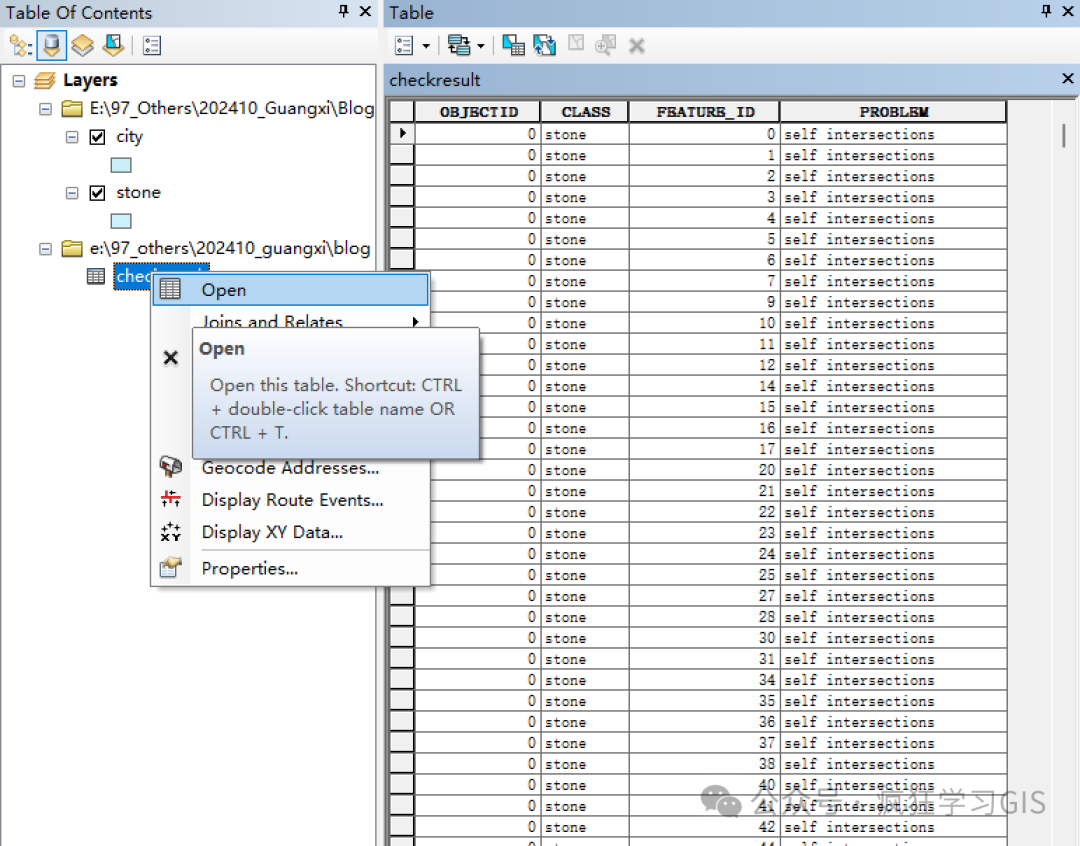This screenshot has height=846, width=1080.
Task: Click the Display XY Data icon
Action: click(171, 531)
